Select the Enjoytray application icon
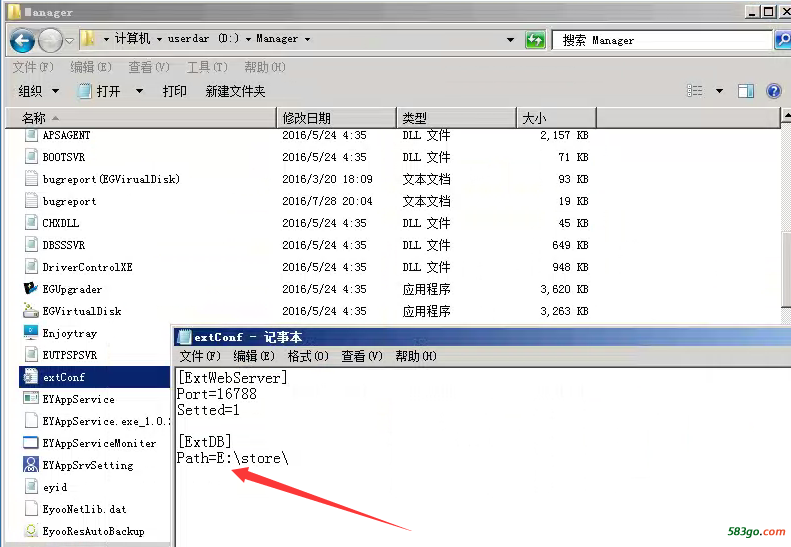 click(31, 332)
